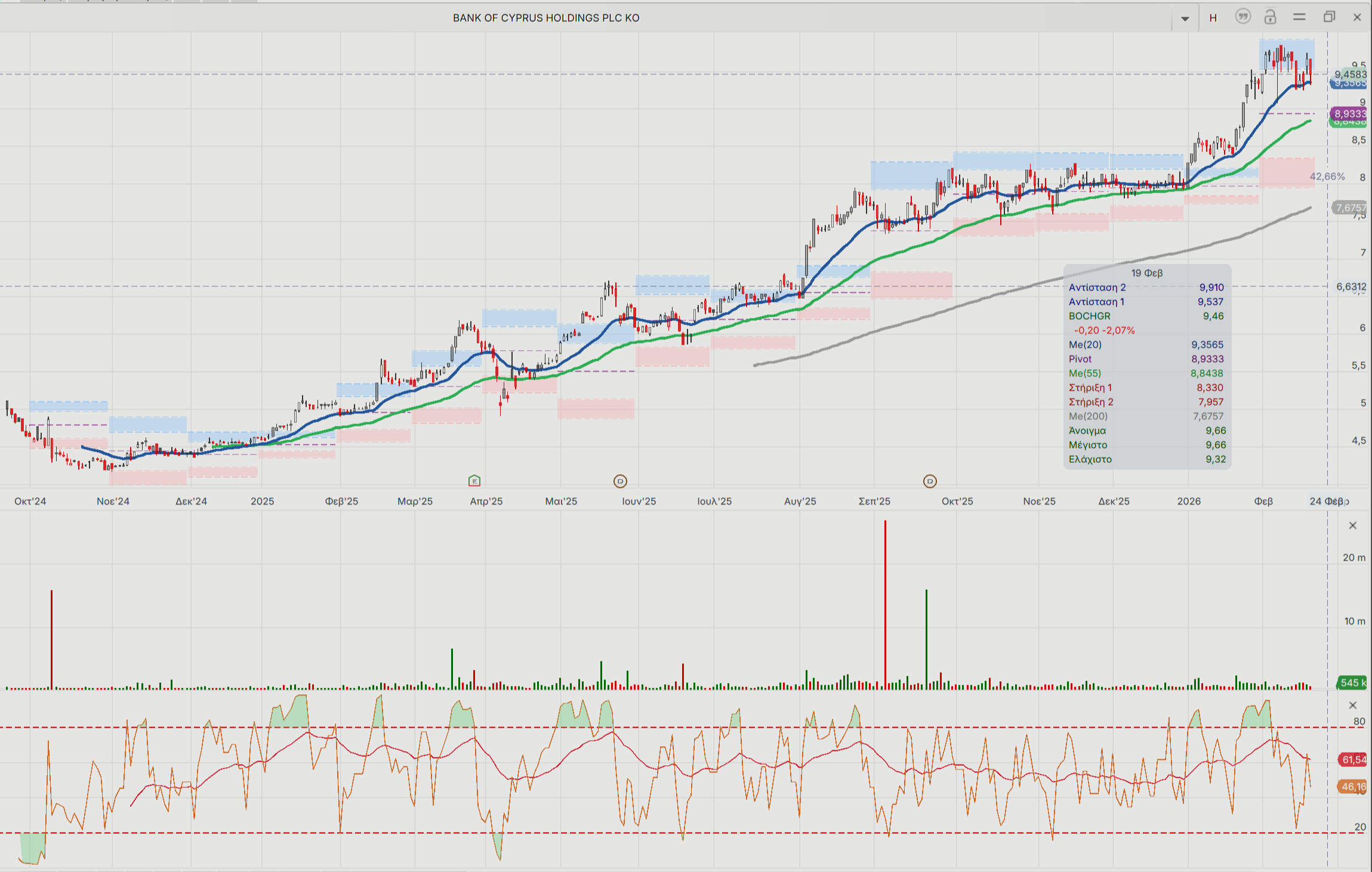The width and height of the screenshot is (1372, 872).
Task: Click the gray Me(200) 7,6757 axis tag
Action: pos(1350,208)
